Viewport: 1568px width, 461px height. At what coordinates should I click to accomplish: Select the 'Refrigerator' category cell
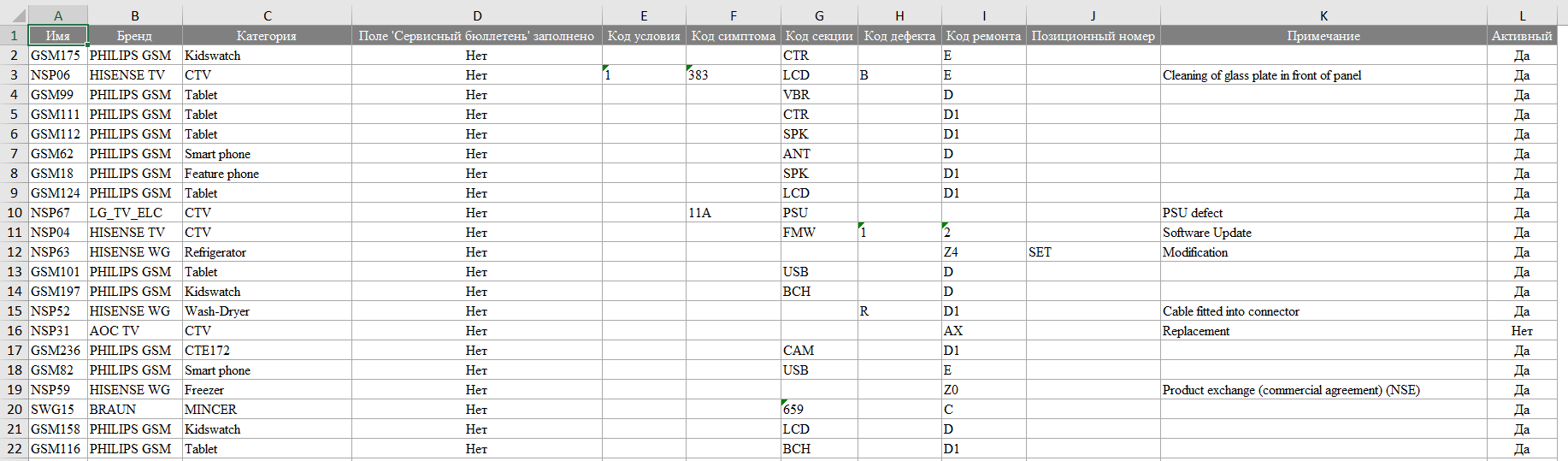click(267, 251)
